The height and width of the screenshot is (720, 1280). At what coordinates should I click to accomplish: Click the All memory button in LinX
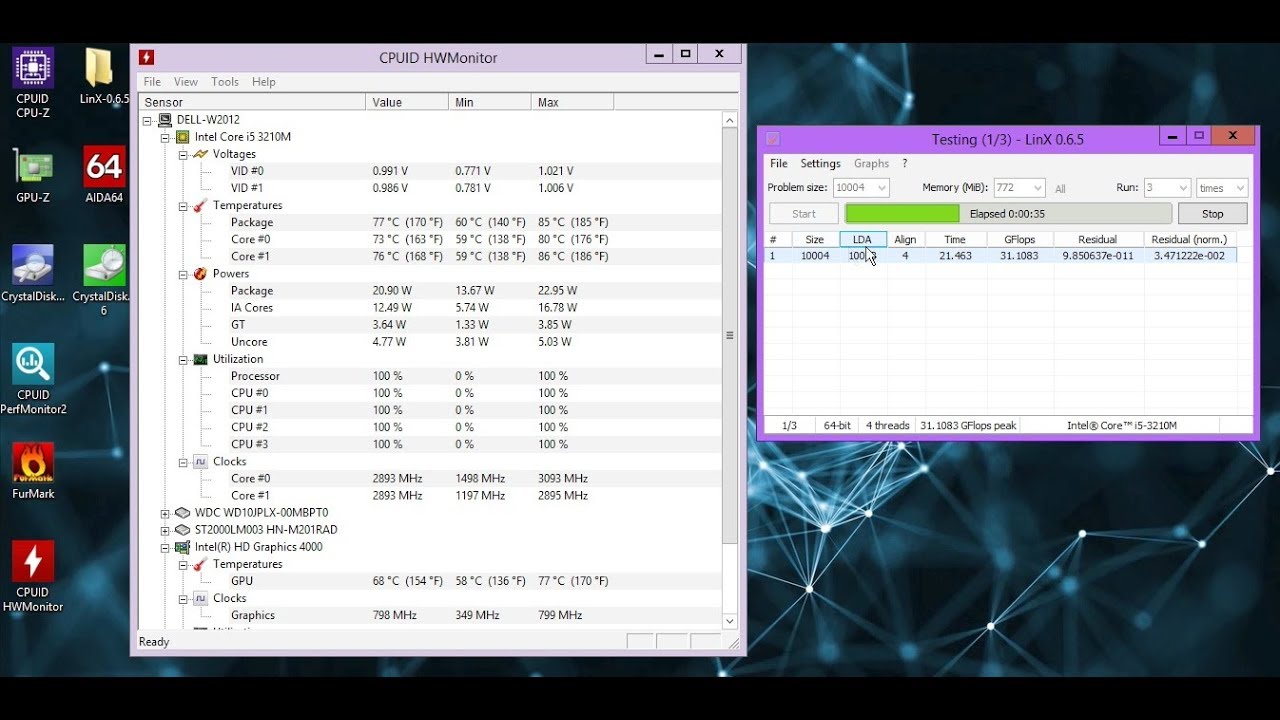pyautogui.click(x=1060, y=189)
